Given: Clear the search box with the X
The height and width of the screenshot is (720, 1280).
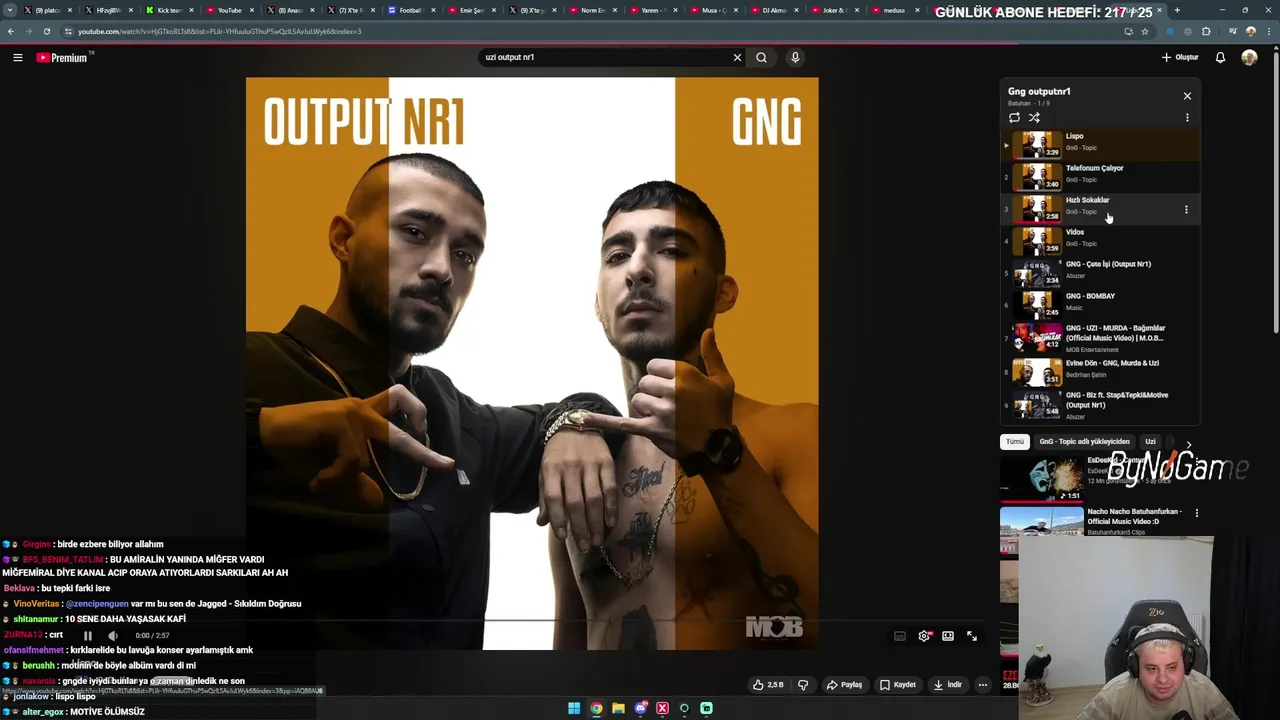Looking at the screenshot, I should (737, 58).
